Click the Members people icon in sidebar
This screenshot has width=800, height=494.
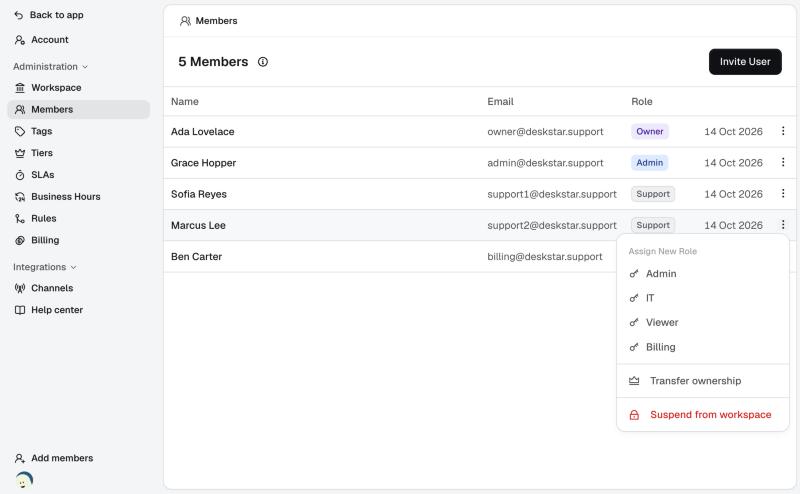click(x=20, y=110)
